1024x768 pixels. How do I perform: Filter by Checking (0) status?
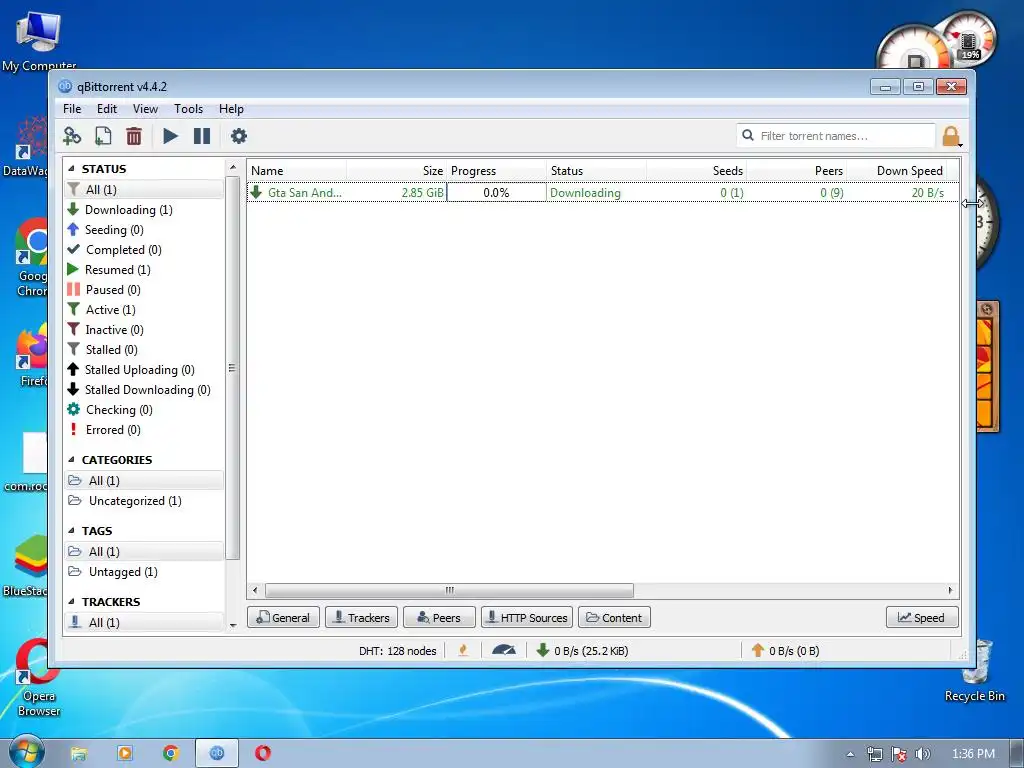pos(144,410)
